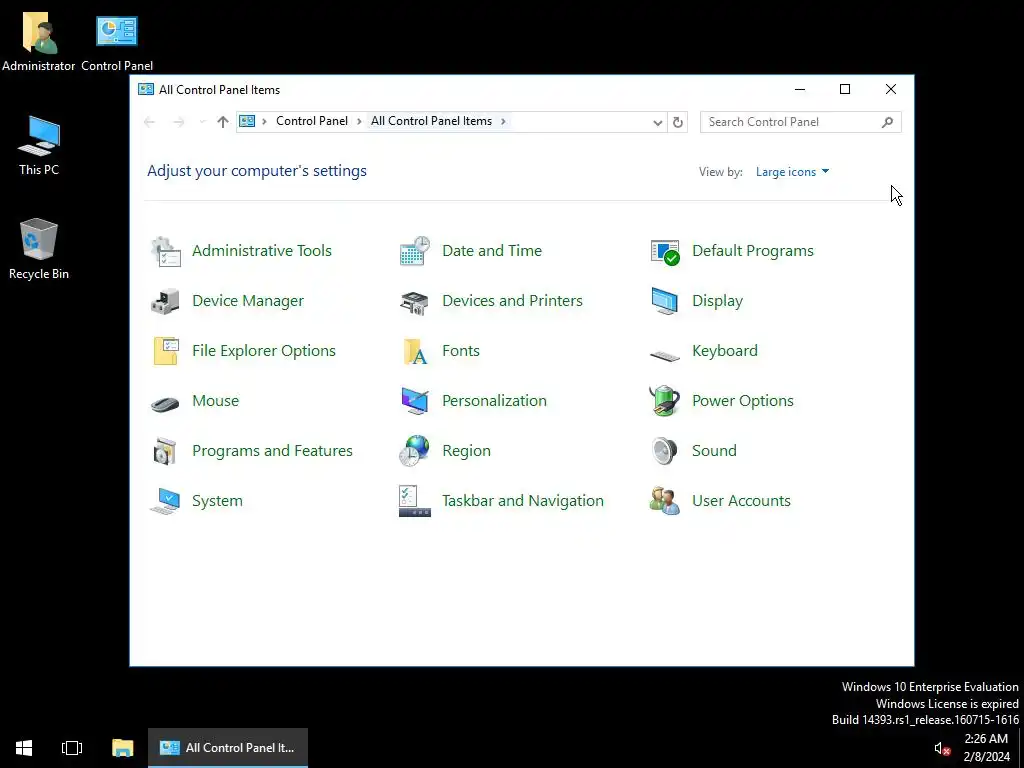This screenshot has width=1024, height=768.
Task: Click the muted volume tray icon
Action: [x=942, y=749]
